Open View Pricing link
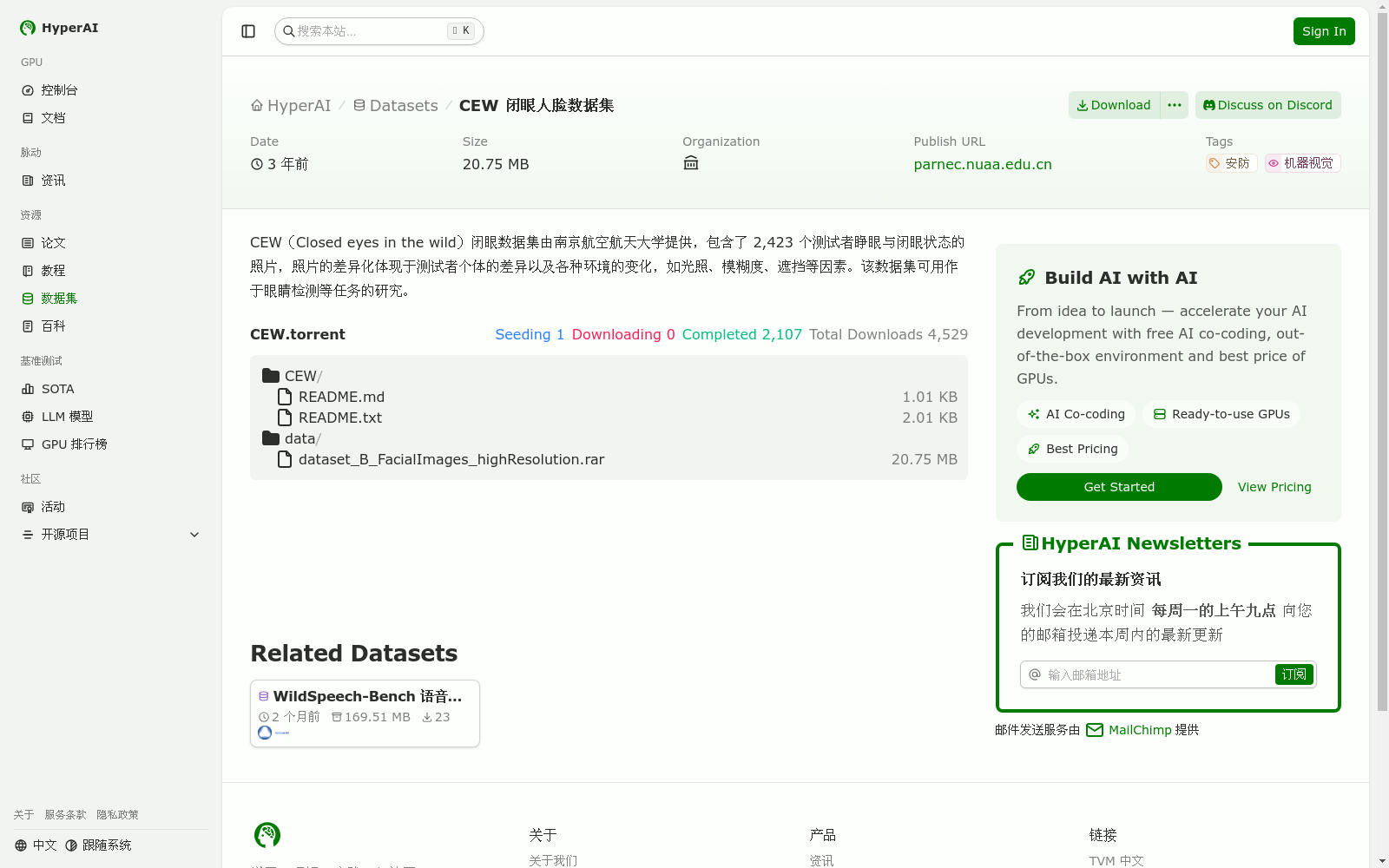Image resolution: width=1389 pixels, height=868 pixels. point(1274,487)
